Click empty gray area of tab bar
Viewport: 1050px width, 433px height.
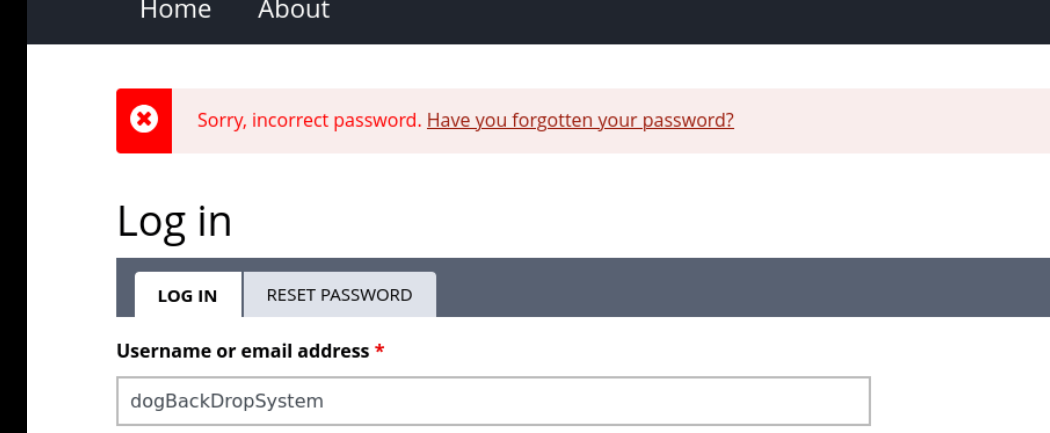pos(740,288)
